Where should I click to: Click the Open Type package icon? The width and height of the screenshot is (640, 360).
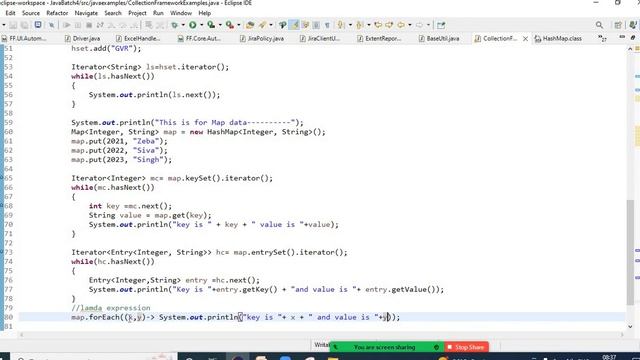point(250,25)
